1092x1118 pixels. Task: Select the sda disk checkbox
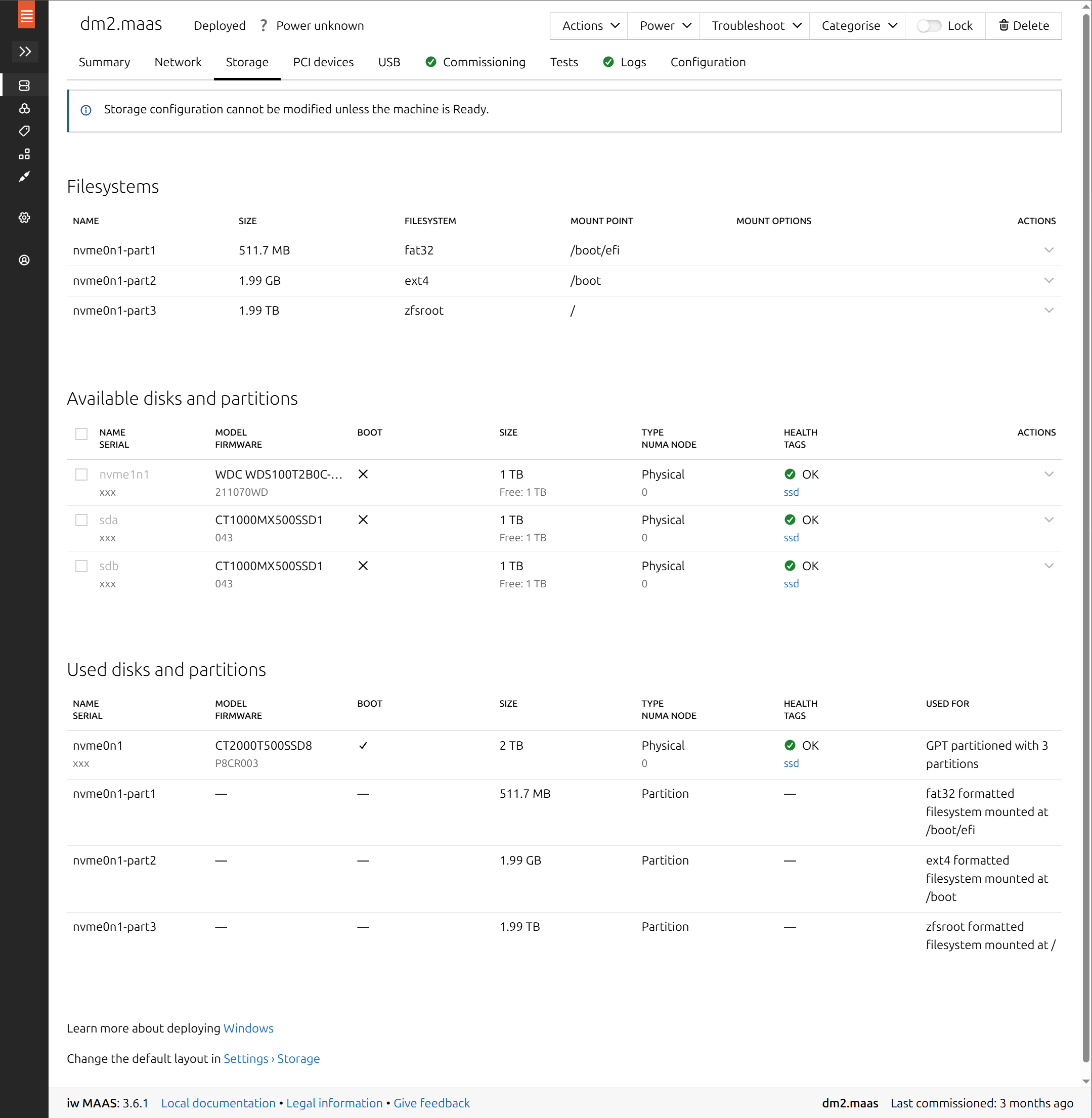point(81,520)
